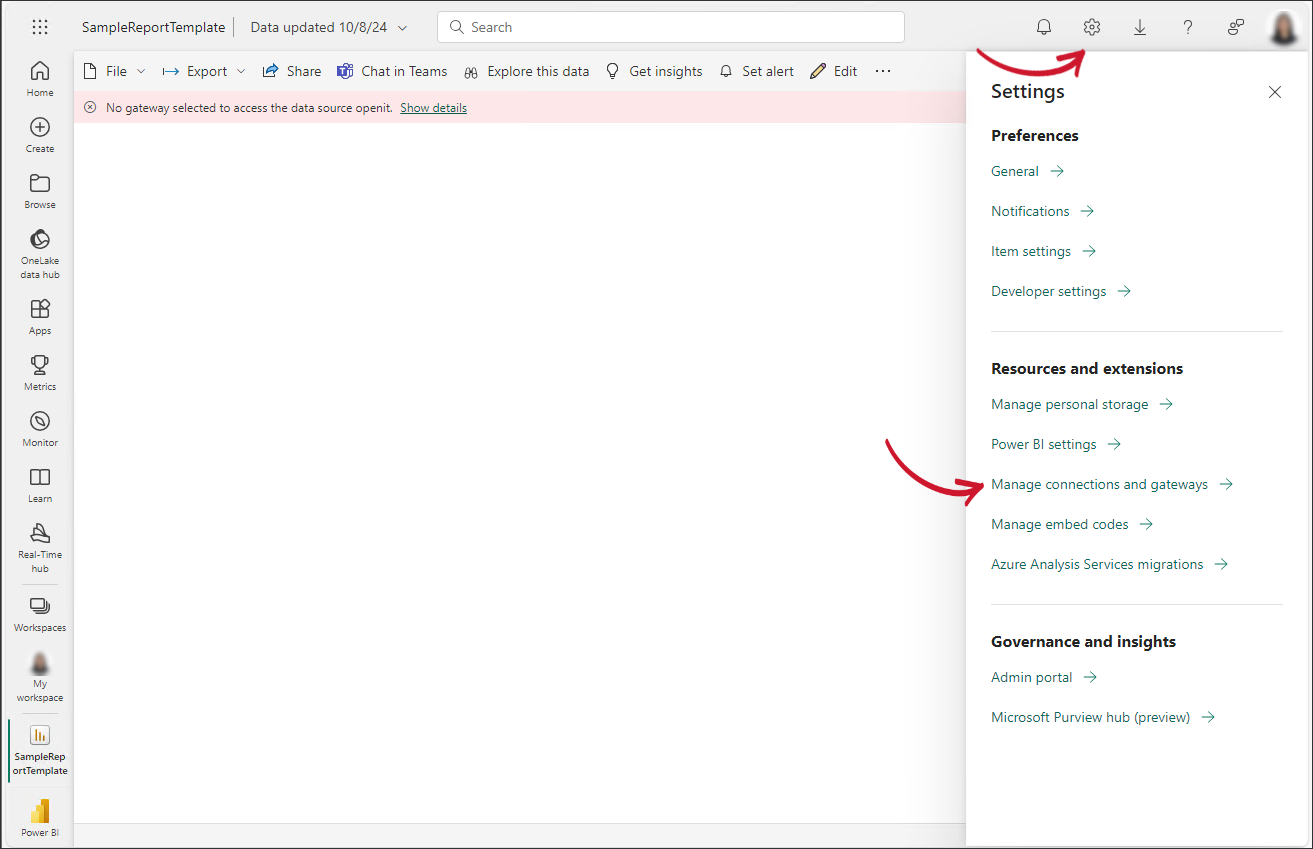Open Manage connections and gateways link
This screenshot has height=849, width=1313.
point(1099,484)
